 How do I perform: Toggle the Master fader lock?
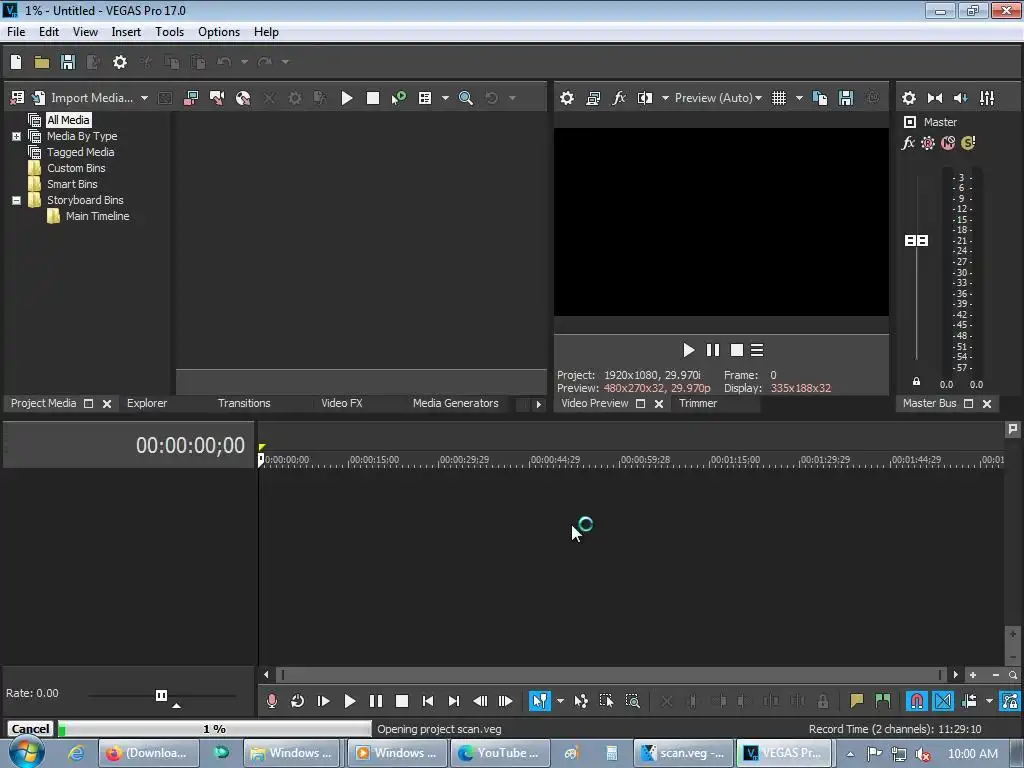916,381
